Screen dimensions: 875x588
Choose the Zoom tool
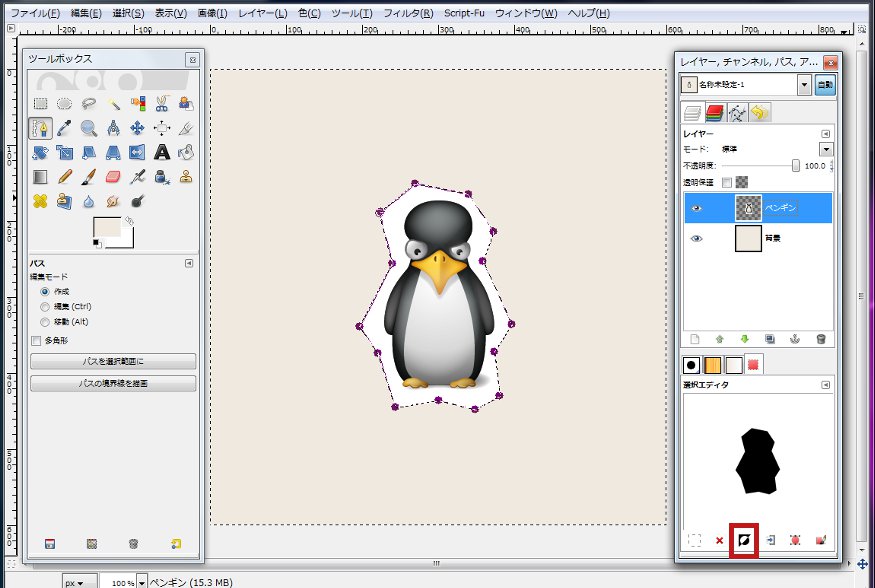pos(88,128)
